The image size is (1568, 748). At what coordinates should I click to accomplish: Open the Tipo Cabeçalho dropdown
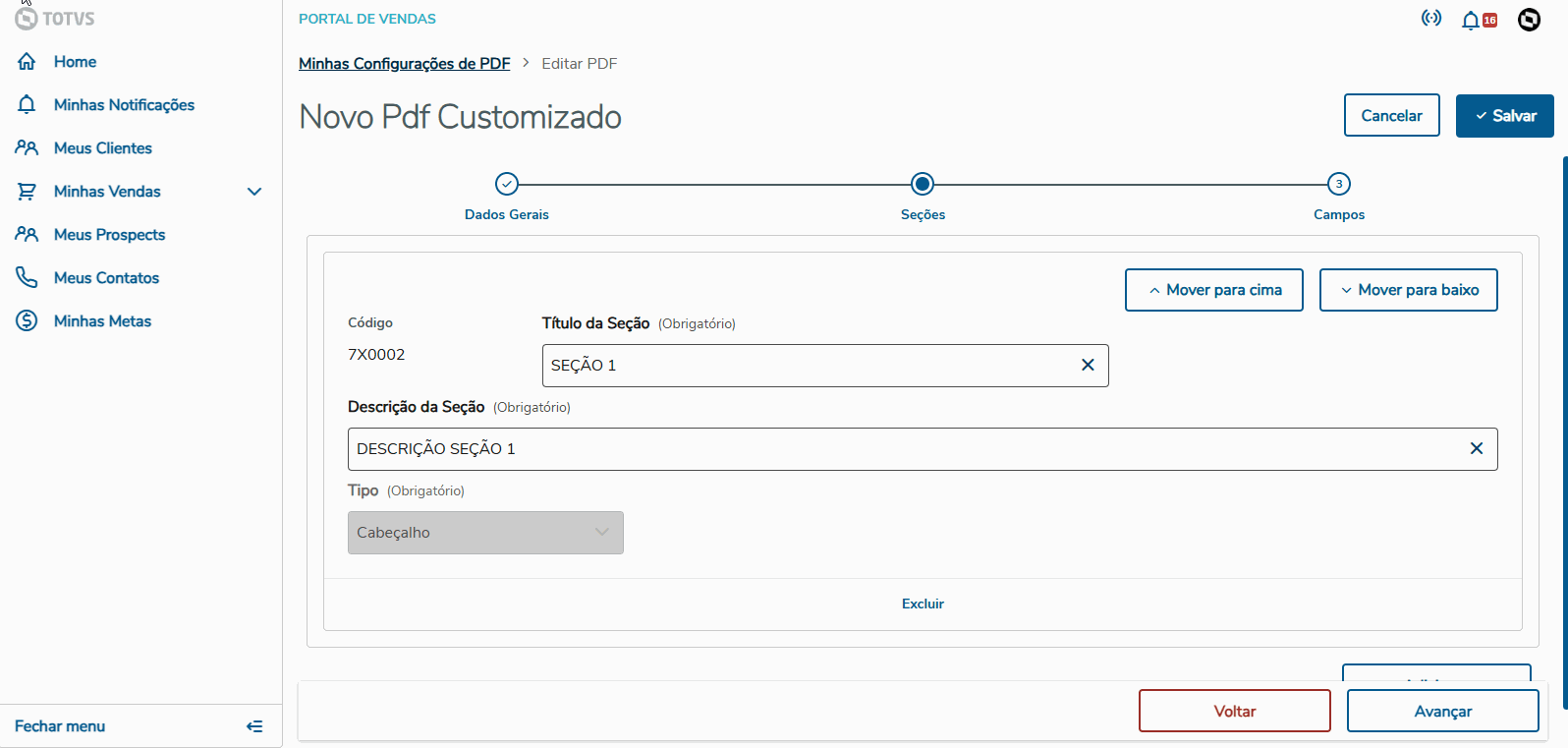(485, 533)
